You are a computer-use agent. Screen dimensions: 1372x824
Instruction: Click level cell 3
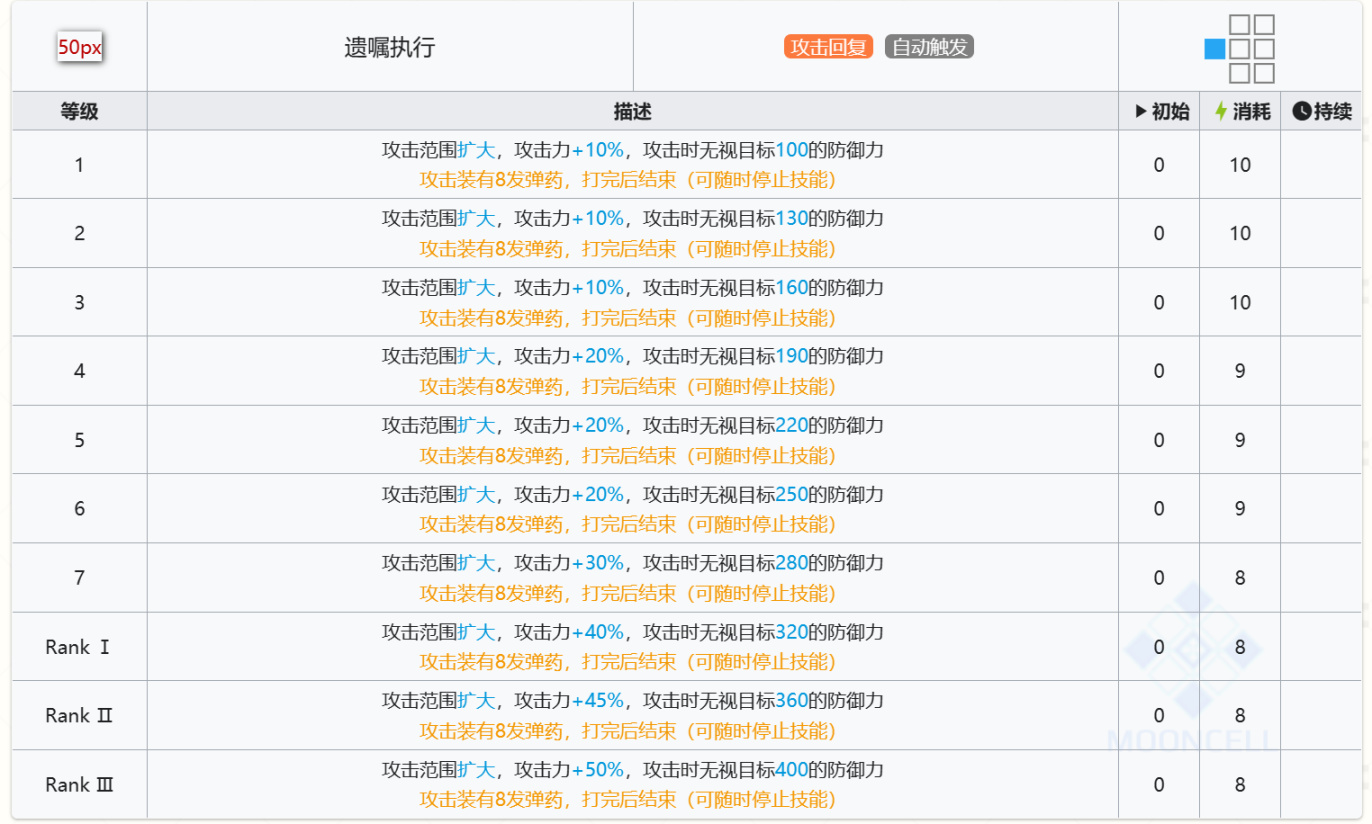click(x=79, y=302)
